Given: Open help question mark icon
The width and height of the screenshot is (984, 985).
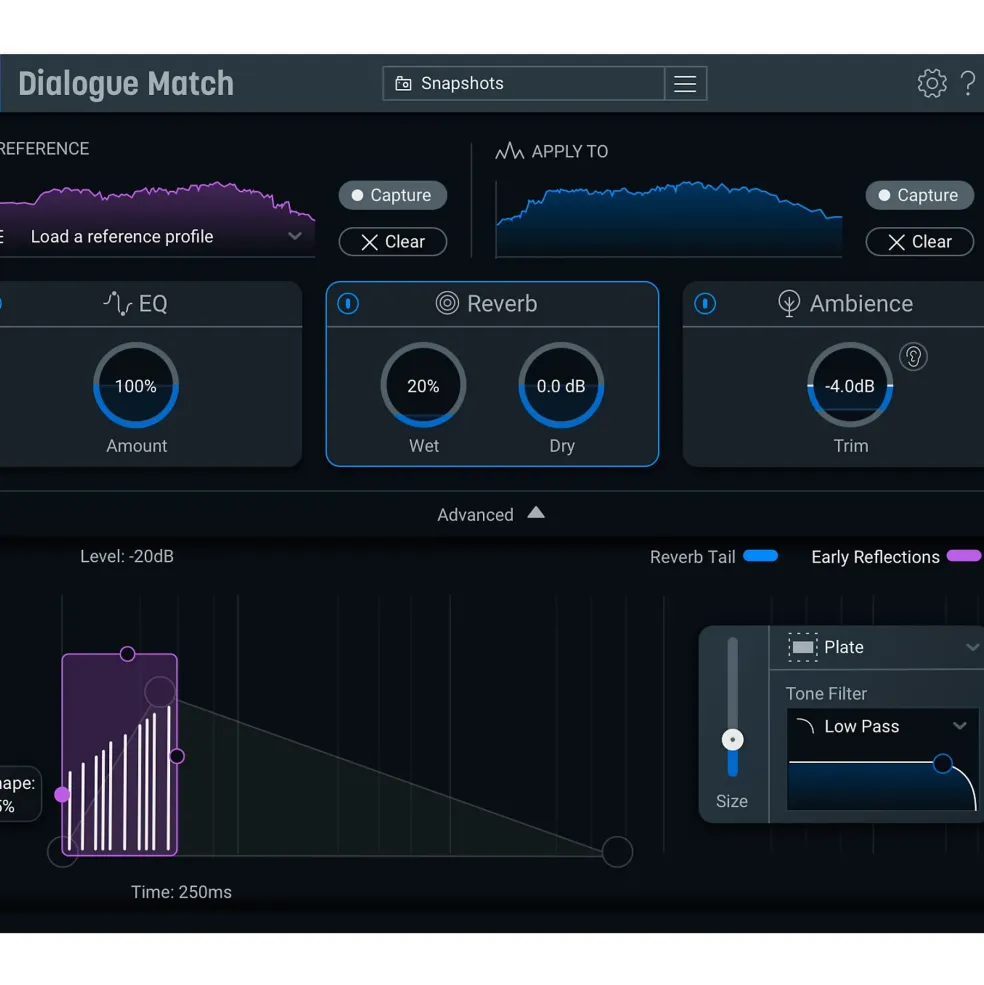Looking at the screenshot, I should [968, 83].
